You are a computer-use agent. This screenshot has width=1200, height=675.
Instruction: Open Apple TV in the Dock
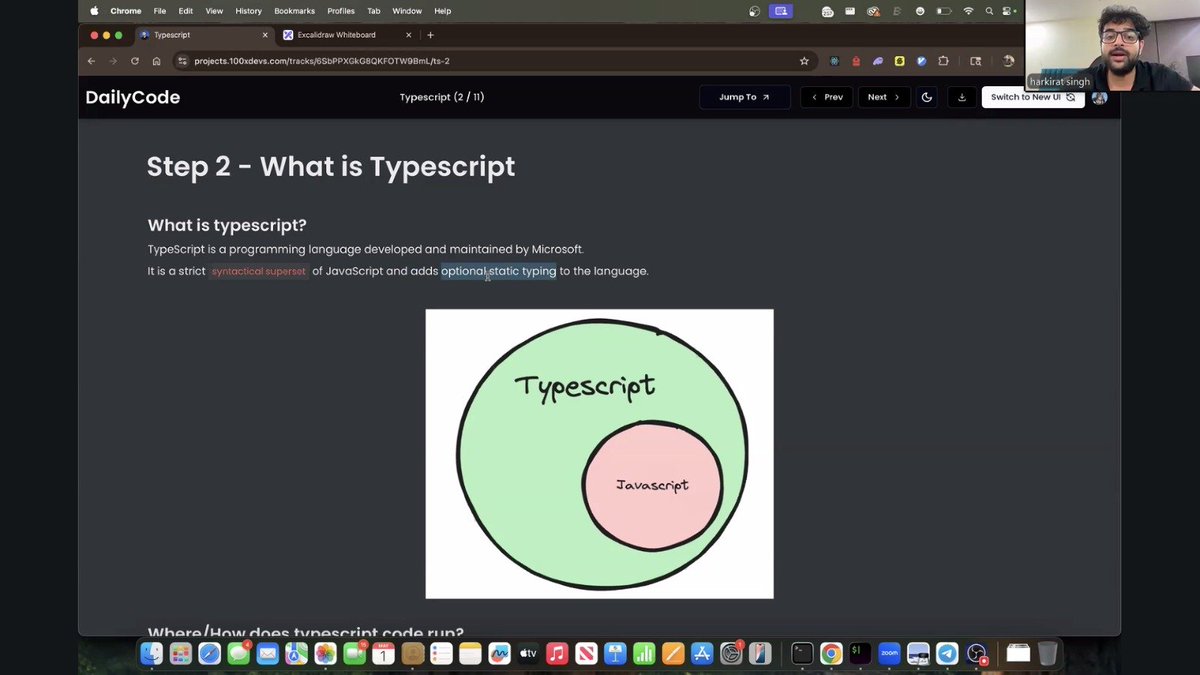[528, 653]
